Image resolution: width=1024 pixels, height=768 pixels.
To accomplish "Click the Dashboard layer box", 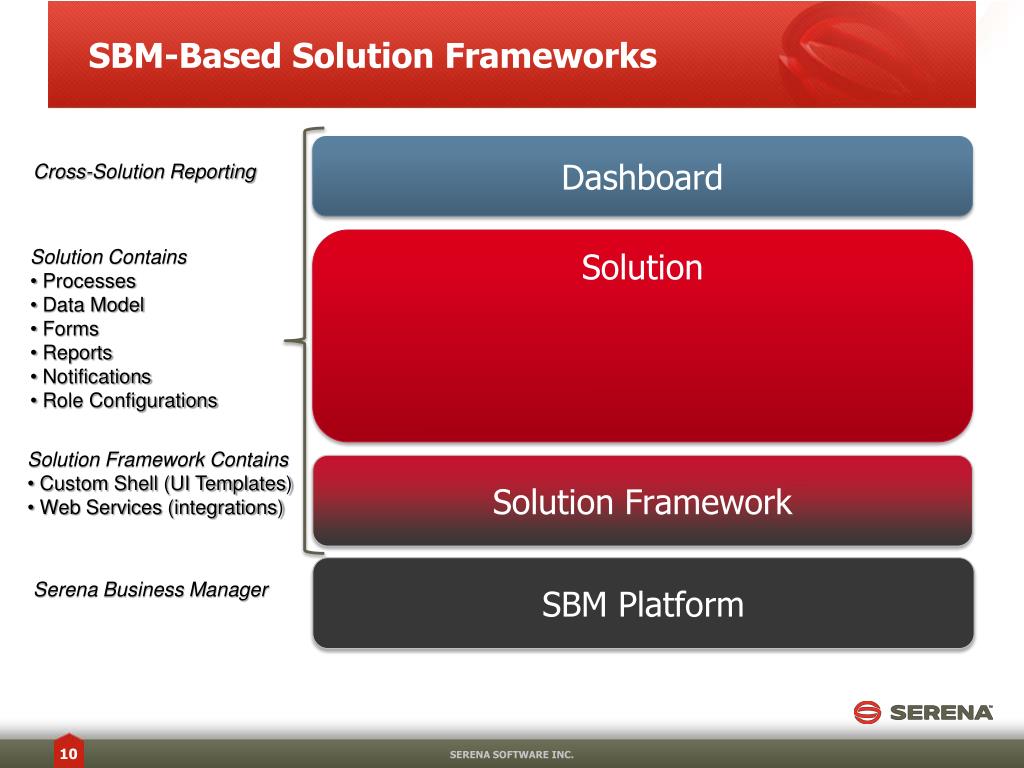I will pyautogui.click(x=643, y=176).
